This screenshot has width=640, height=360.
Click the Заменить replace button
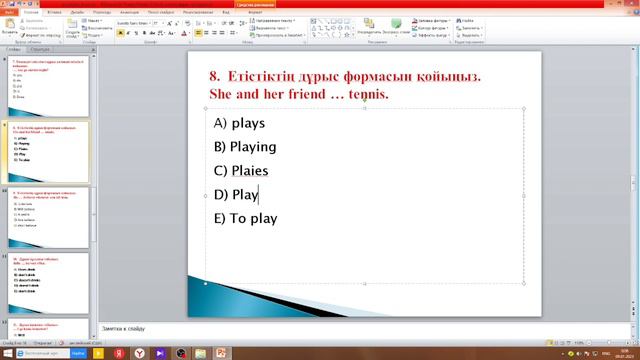coord(470,28)
